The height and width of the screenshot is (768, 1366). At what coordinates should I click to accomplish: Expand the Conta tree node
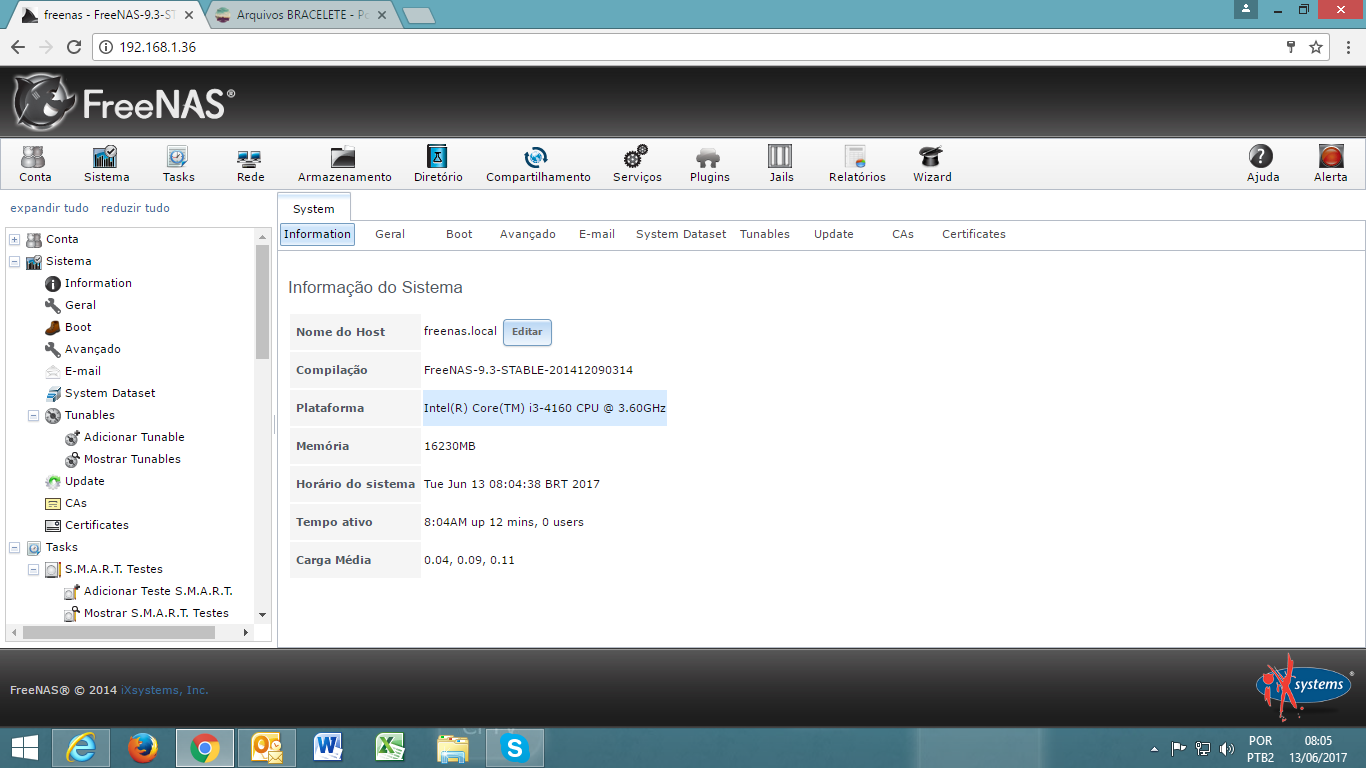(15, 240)
